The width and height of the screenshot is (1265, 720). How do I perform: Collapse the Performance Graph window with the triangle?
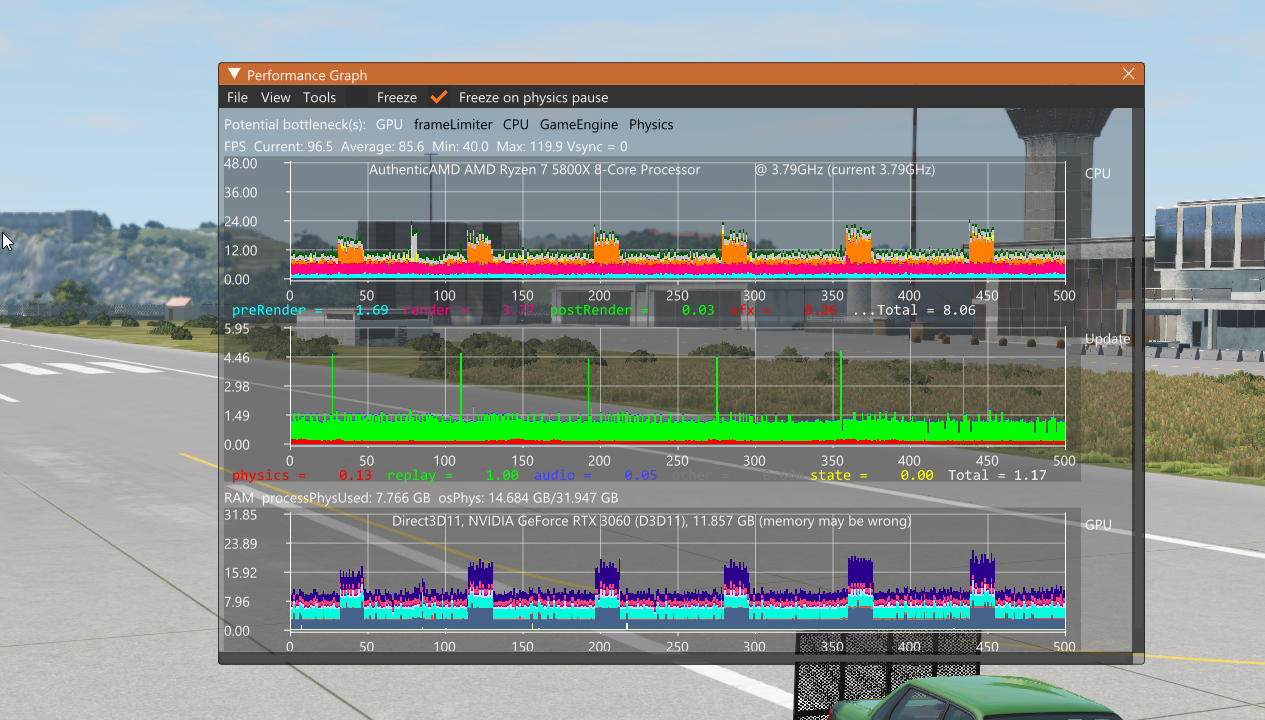coord(234,74)
